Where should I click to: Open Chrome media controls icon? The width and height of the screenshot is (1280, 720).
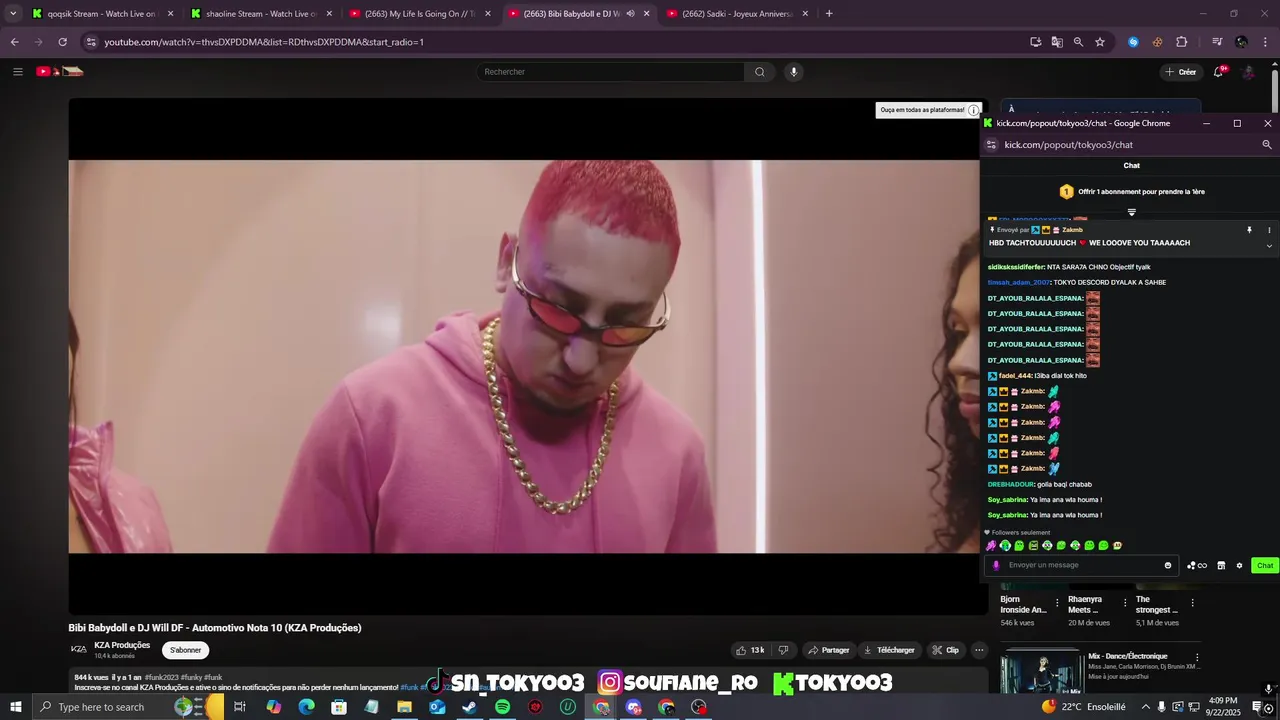[x=1217, y=42]
